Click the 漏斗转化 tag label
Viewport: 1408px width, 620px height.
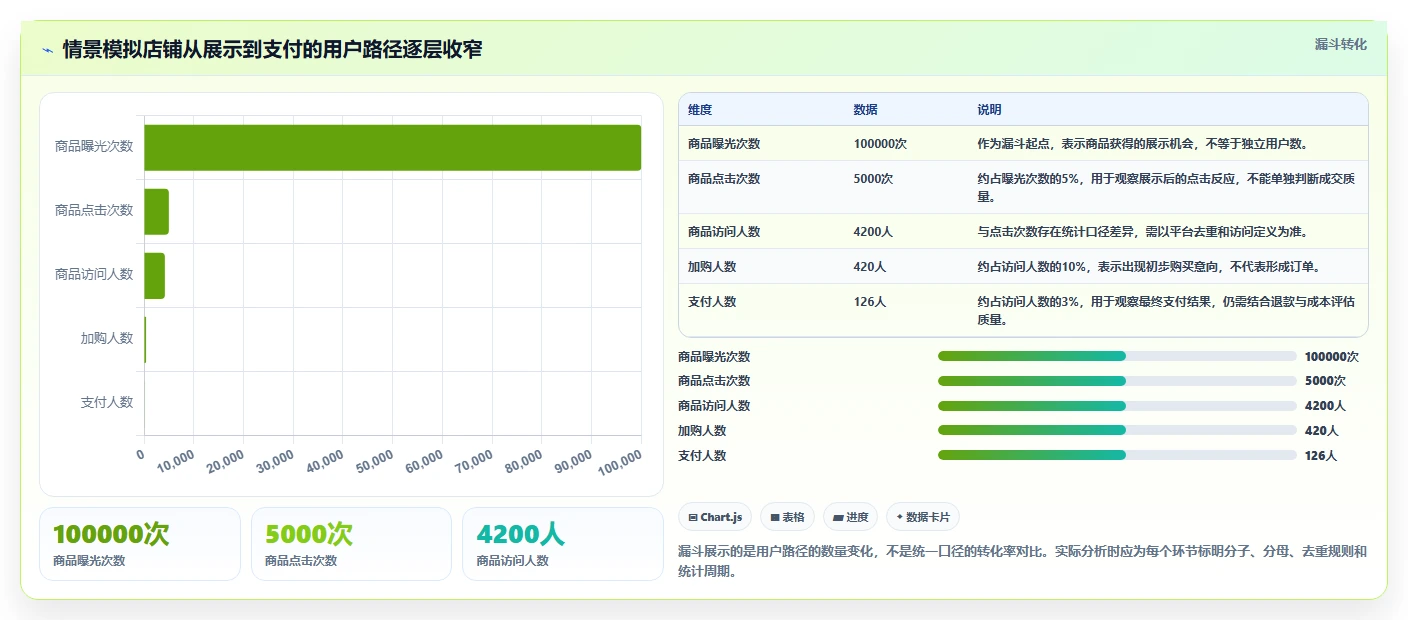coord(1340,44)
